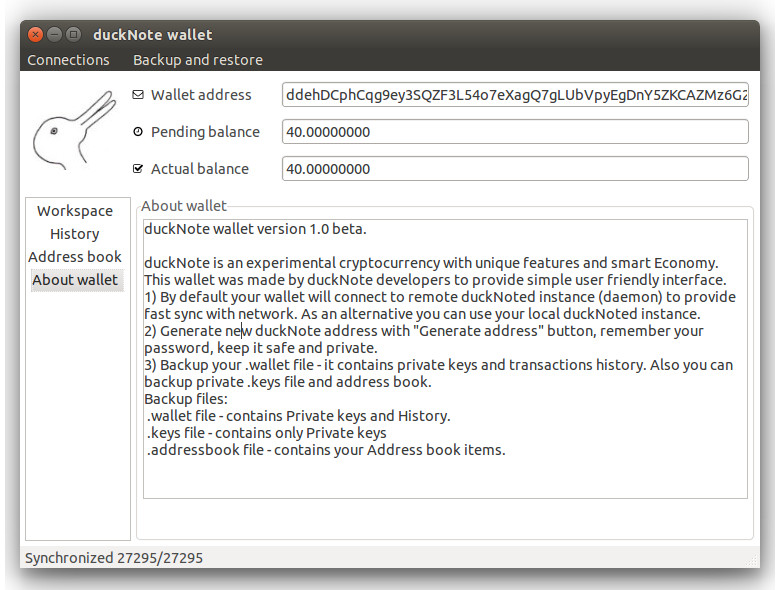Open the History section

click(75, 234)
